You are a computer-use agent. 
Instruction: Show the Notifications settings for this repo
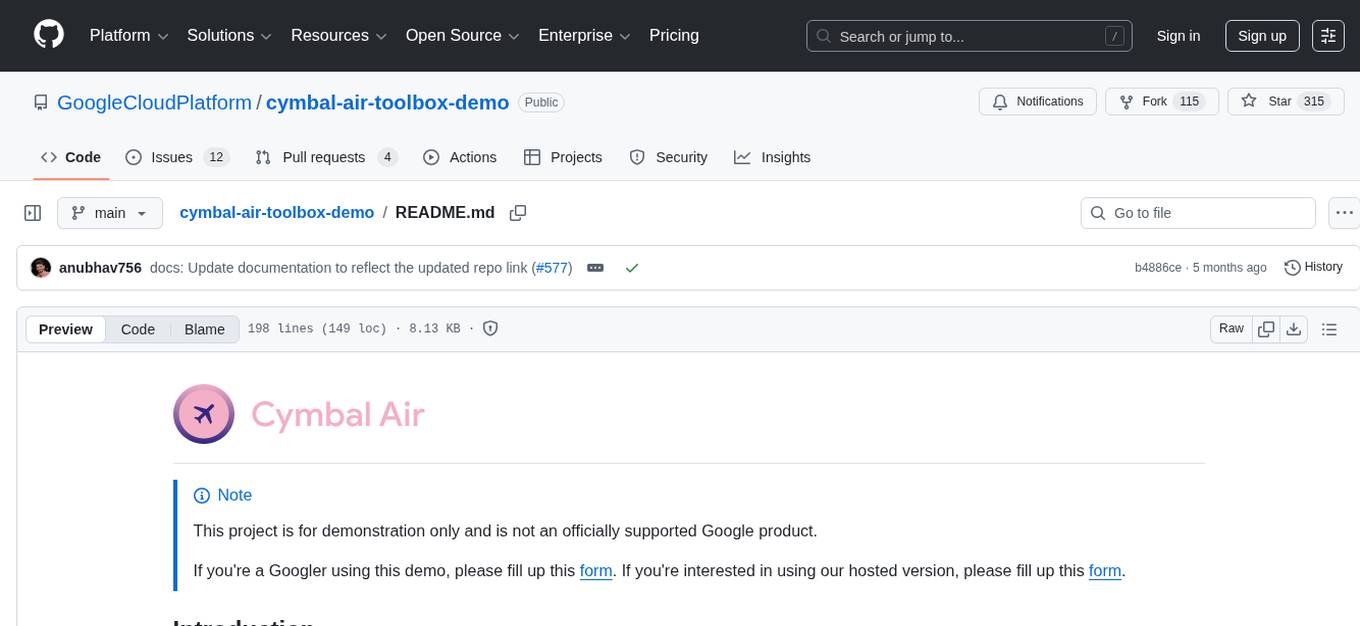point(1037,101)
